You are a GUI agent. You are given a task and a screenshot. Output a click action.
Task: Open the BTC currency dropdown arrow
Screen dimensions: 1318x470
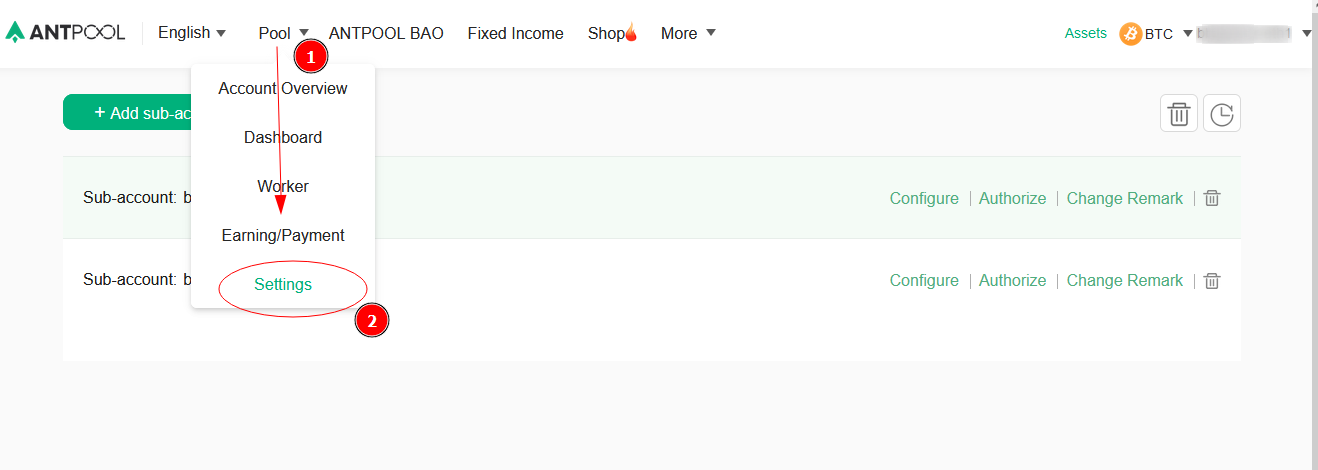(x=1188, y=33)
